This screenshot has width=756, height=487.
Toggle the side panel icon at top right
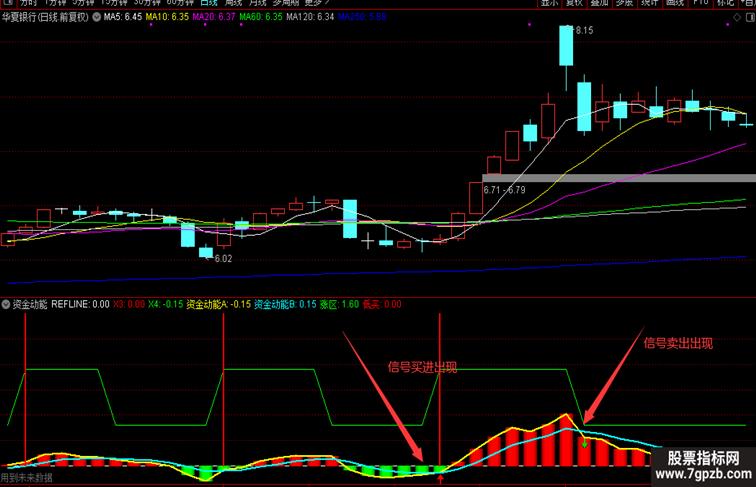[750, 17]
